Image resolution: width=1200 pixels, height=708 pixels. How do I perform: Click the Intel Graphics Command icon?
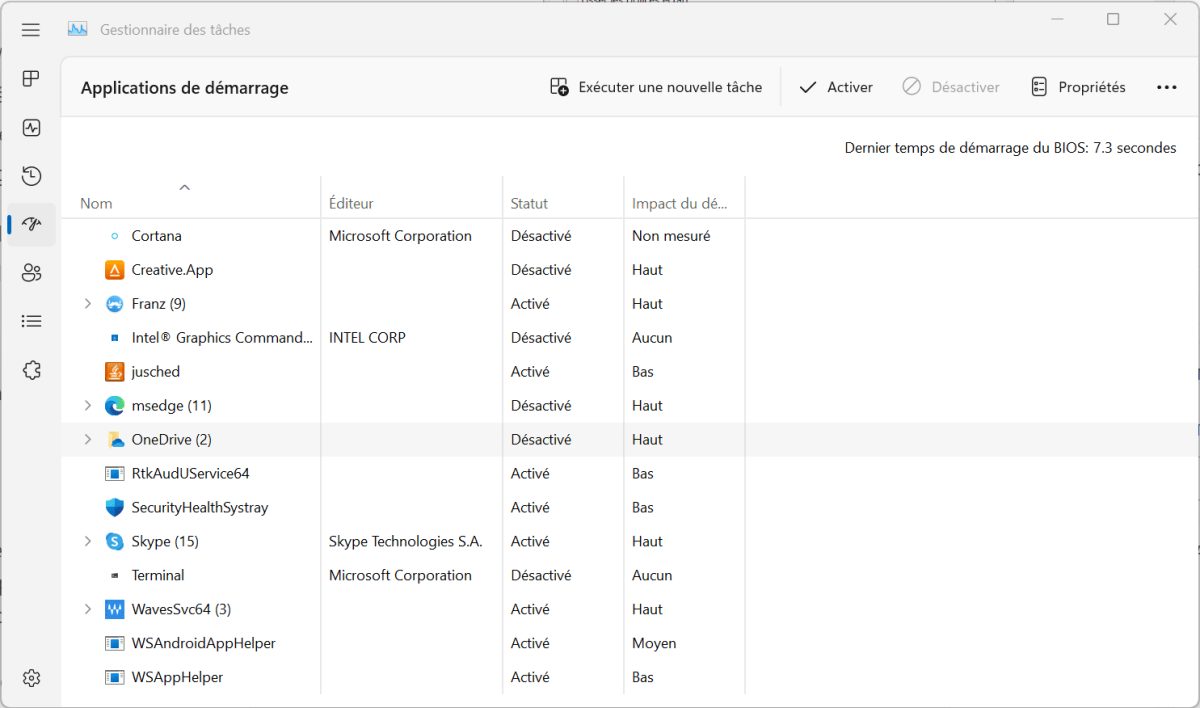point(114,338)
